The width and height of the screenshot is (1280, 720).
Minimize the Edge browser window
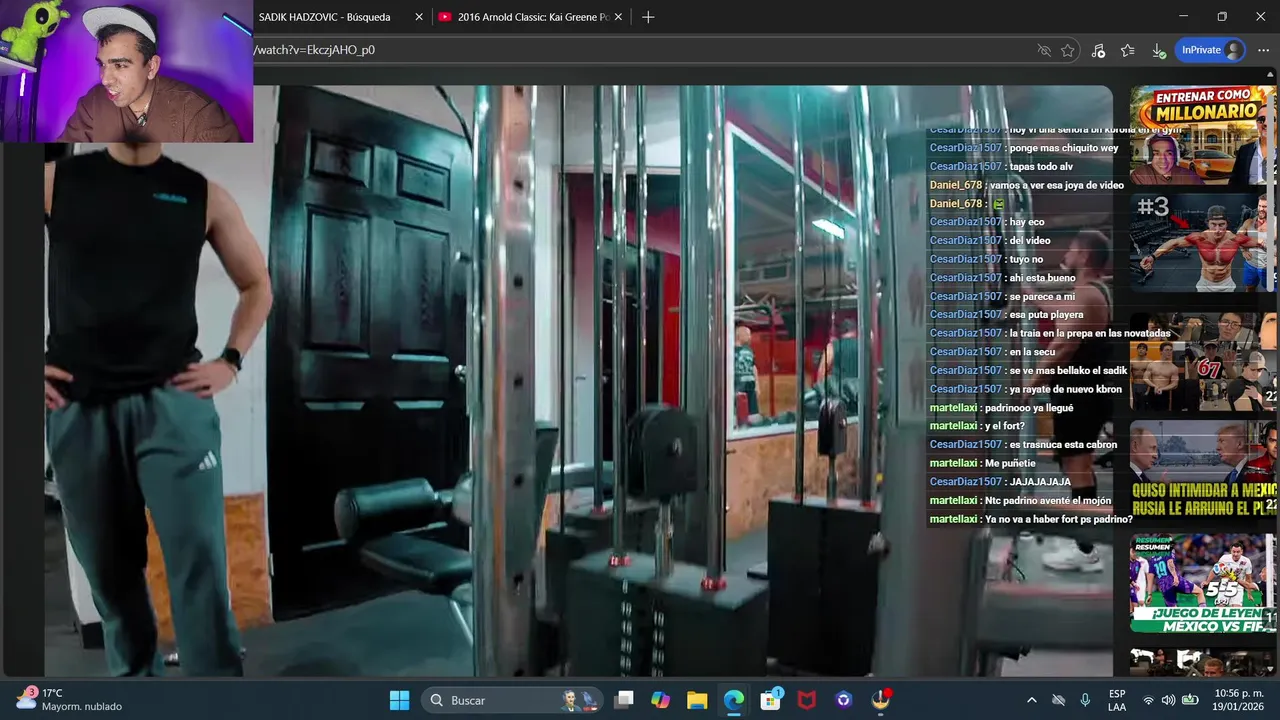coord(1183,17)
